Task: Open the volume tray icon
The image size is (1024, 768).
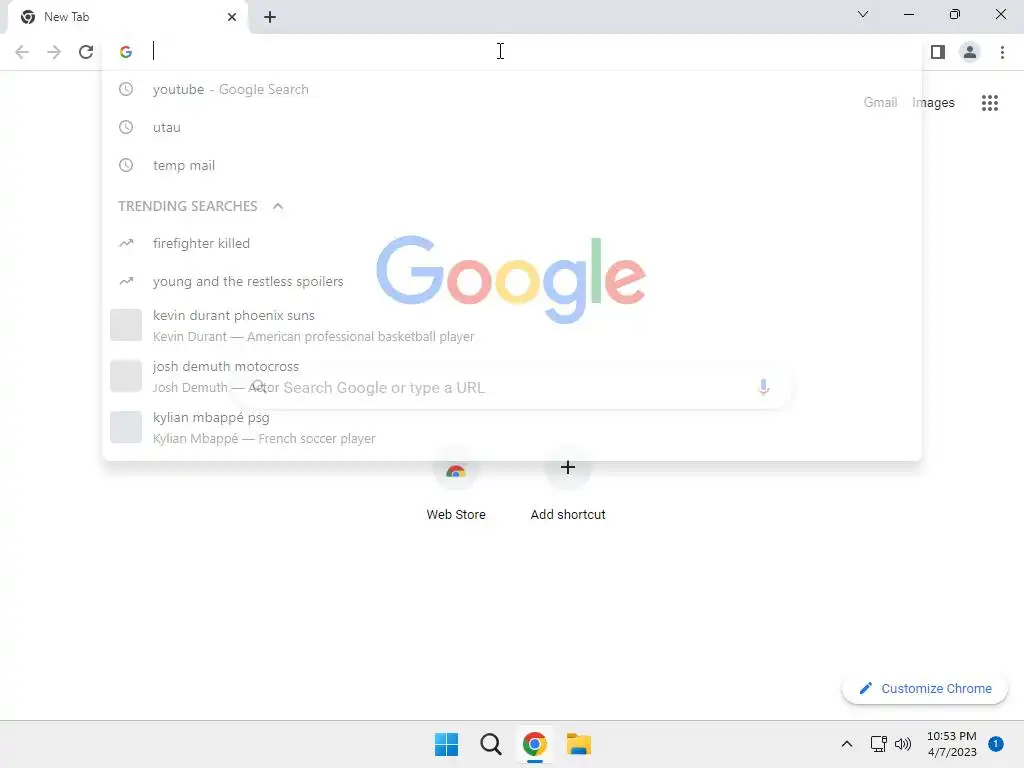Action: click(x=903, y=744)
